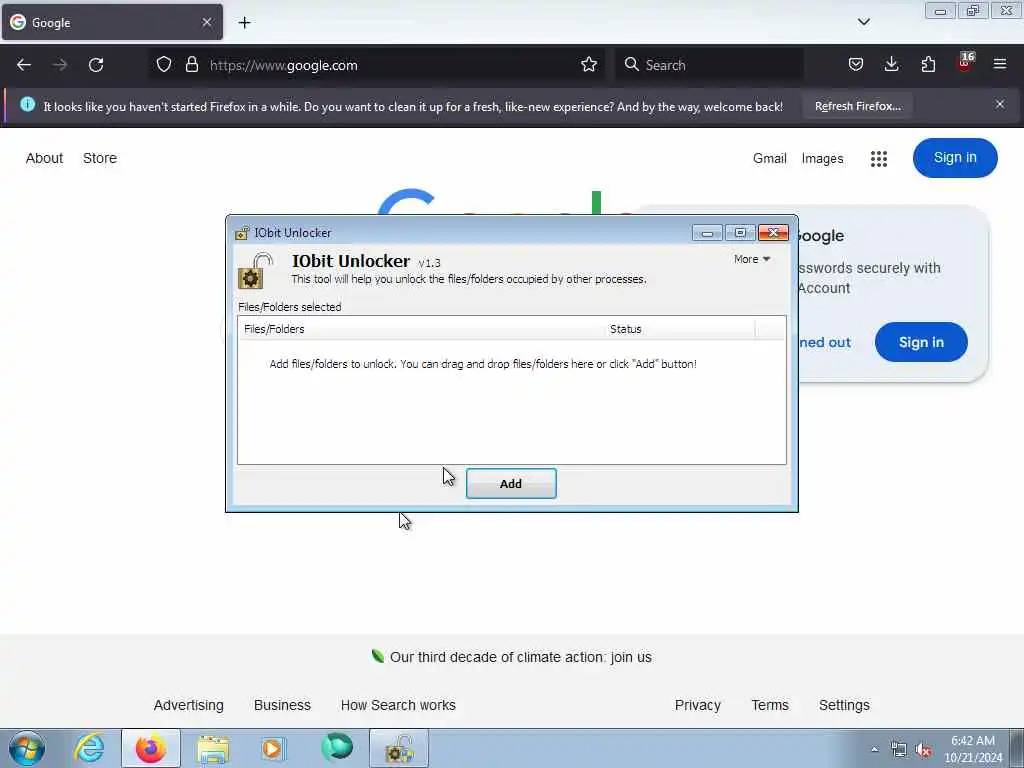
Task: Open Windows Media Player from taskbar
Action: pos(273,748)
